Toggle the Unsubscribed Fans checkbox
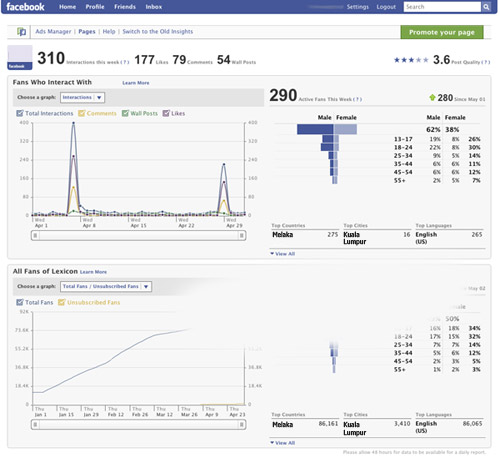Image resolution: width=500 pixels, height=458 pixels. pyautogui.click(x=61, y=302)
